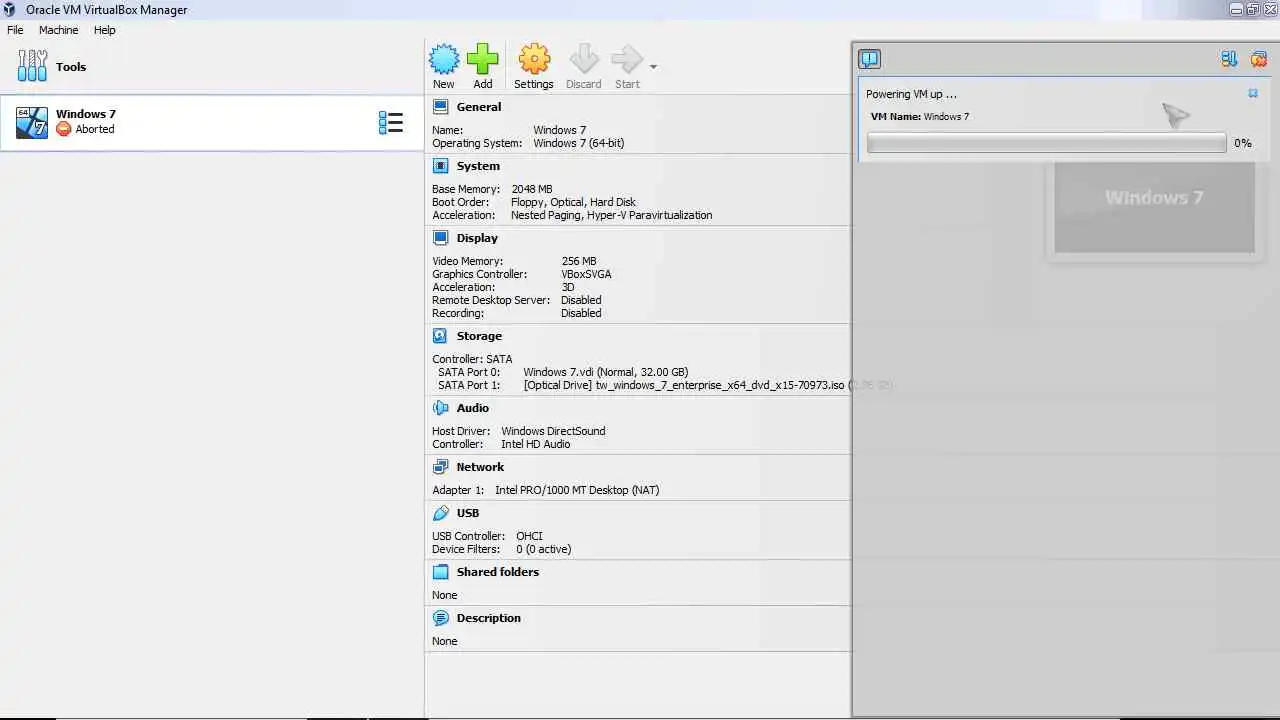This screenshot has width=1280, height=720.
Task: Click the Settings button label
Action: pyautogui.click(x=534, y=84)
